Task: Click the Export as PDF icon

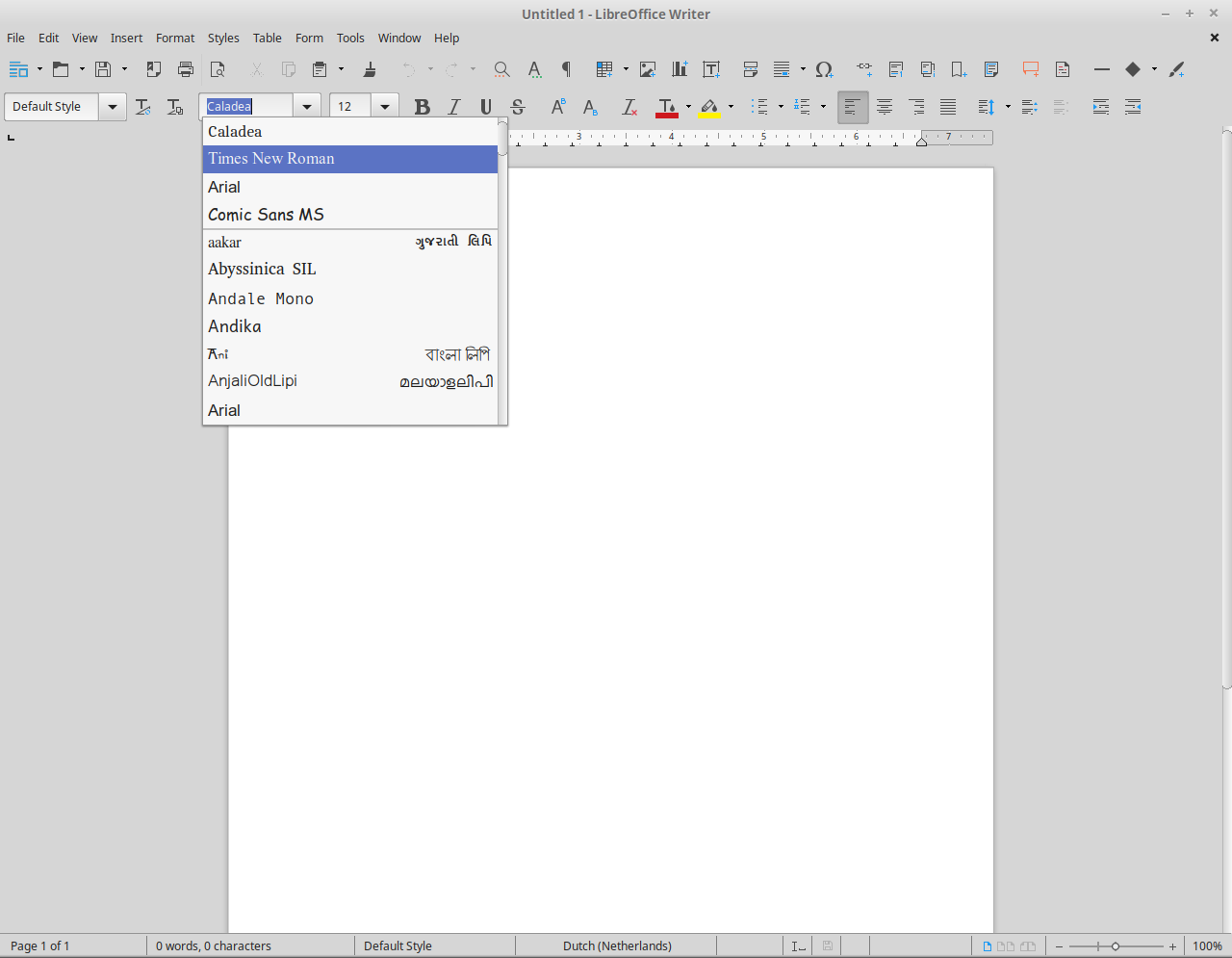Action: point(153,69)
